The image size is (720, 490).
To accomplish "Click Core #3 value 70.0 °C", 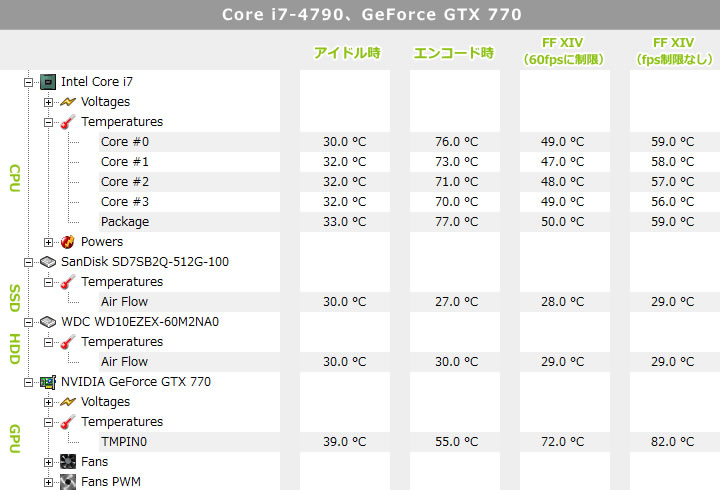I will 456,202.
